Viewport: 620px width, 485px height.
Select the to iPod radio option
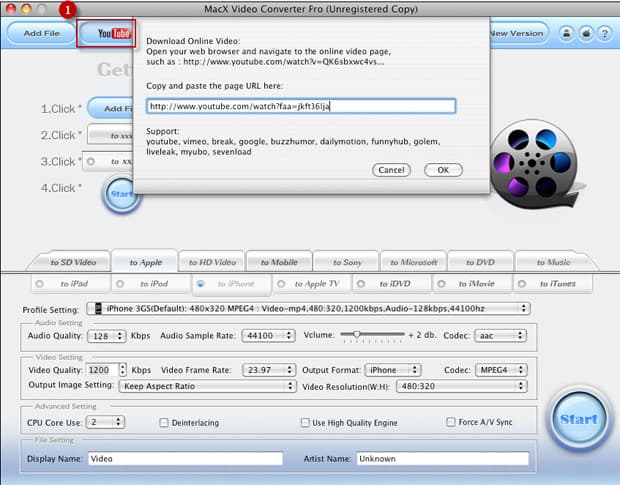[120, 284]
